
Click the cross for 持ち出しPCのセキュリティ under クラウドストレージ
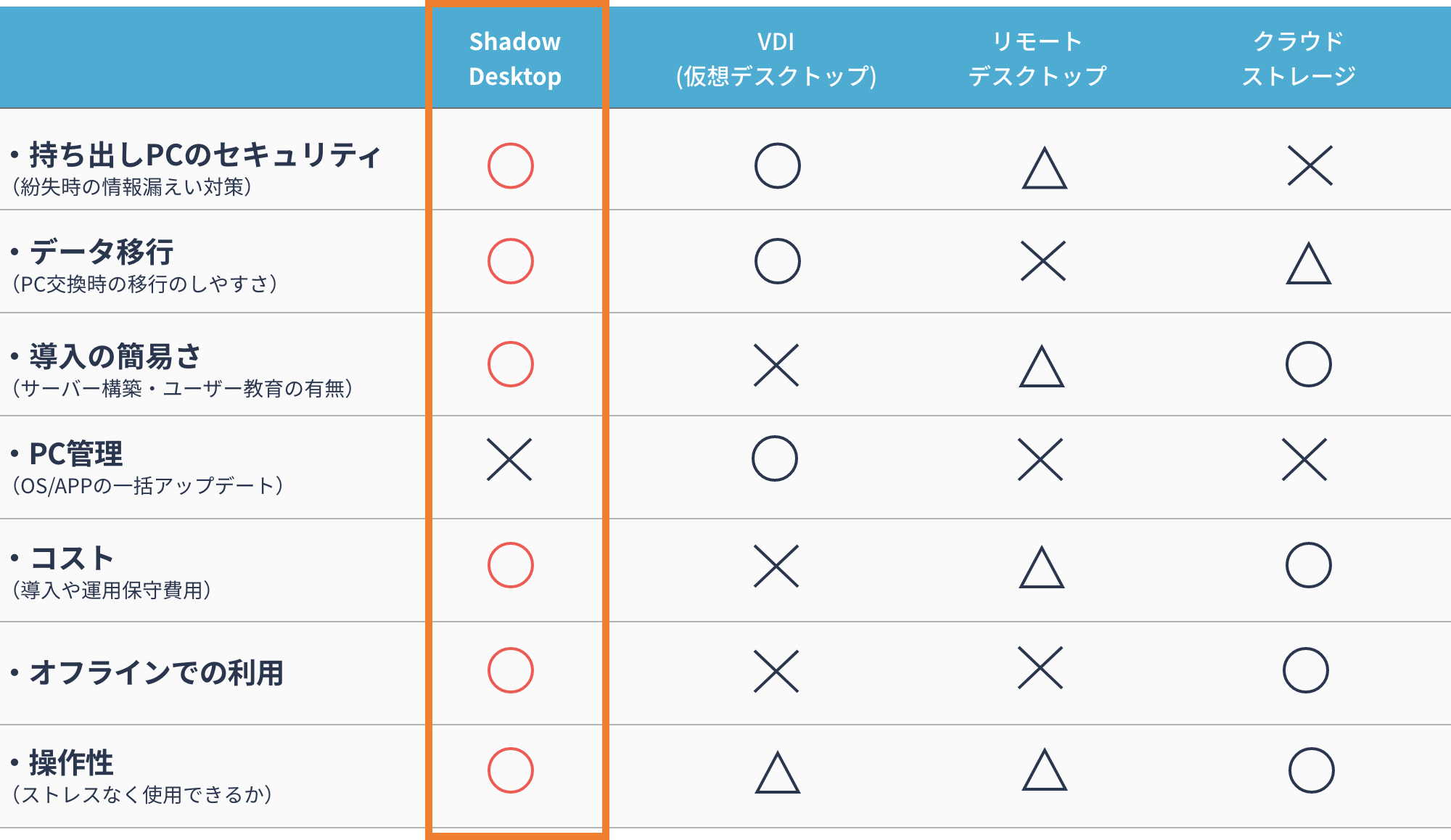pyautogui.click(x=1310, y=165)
